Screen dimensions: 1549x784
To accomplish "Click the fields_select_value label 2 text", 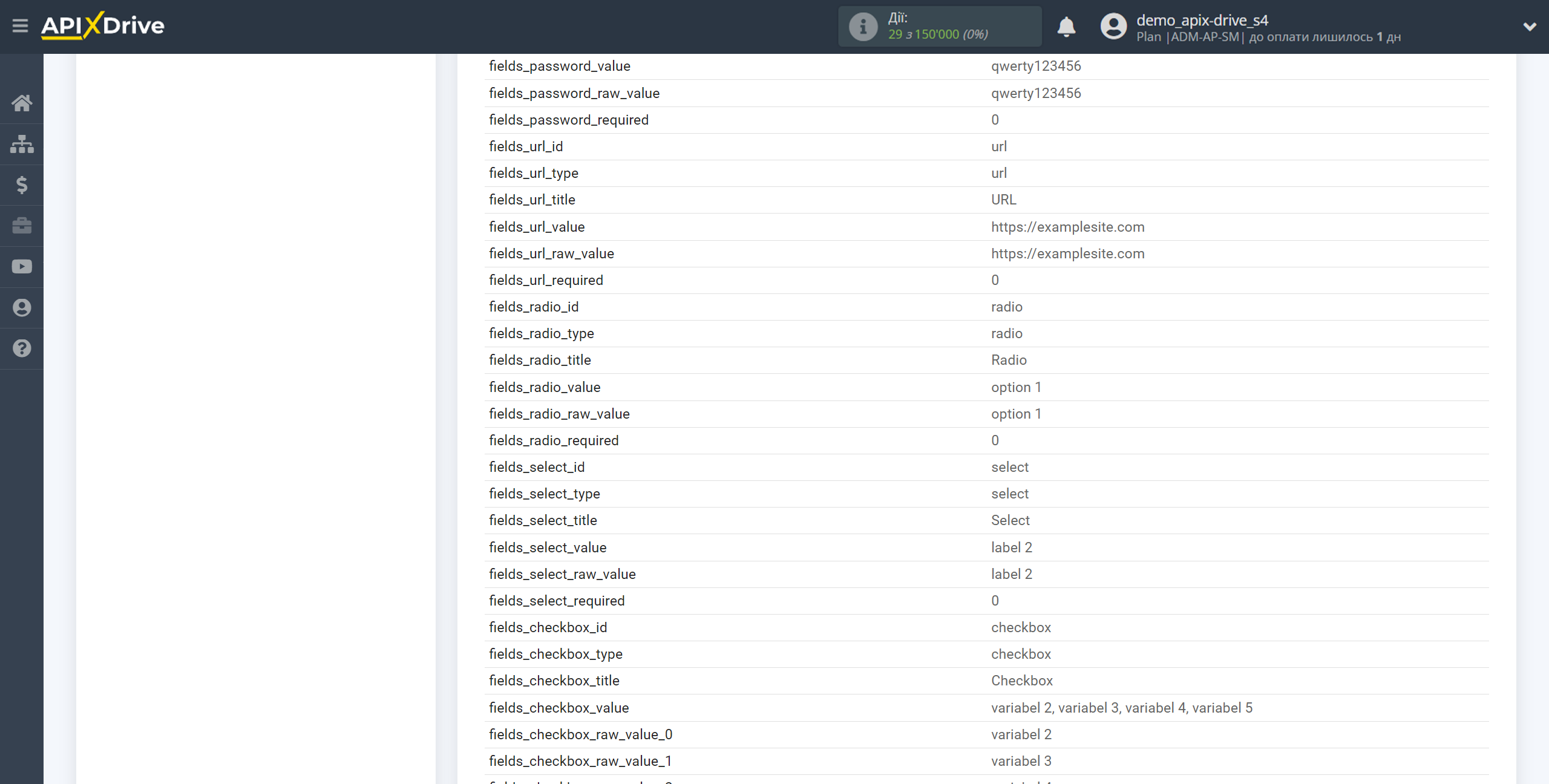I will (1011, 547).
